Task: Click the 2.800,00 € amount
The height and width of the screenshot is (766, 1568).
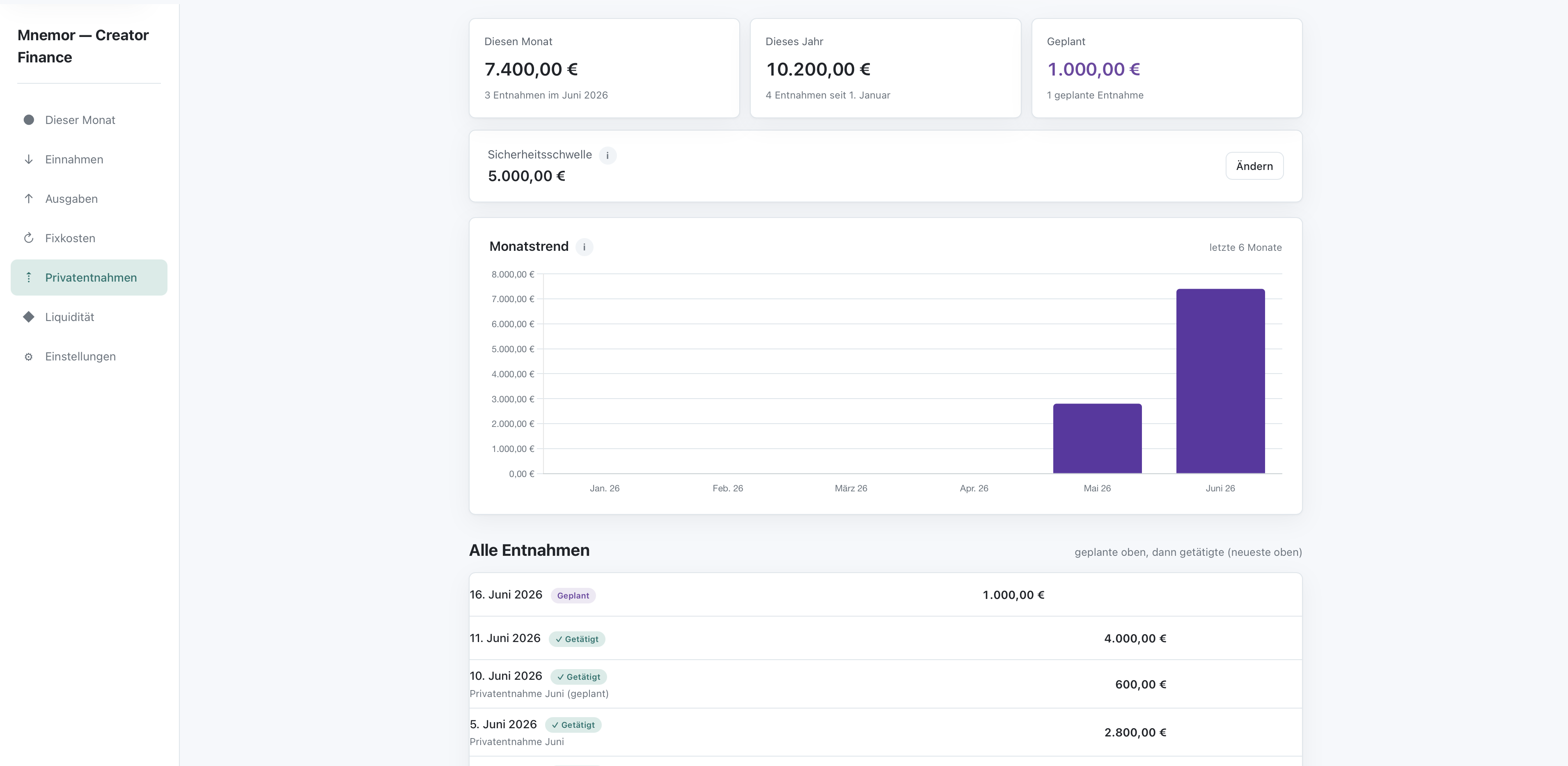Action: point(1135,732)
